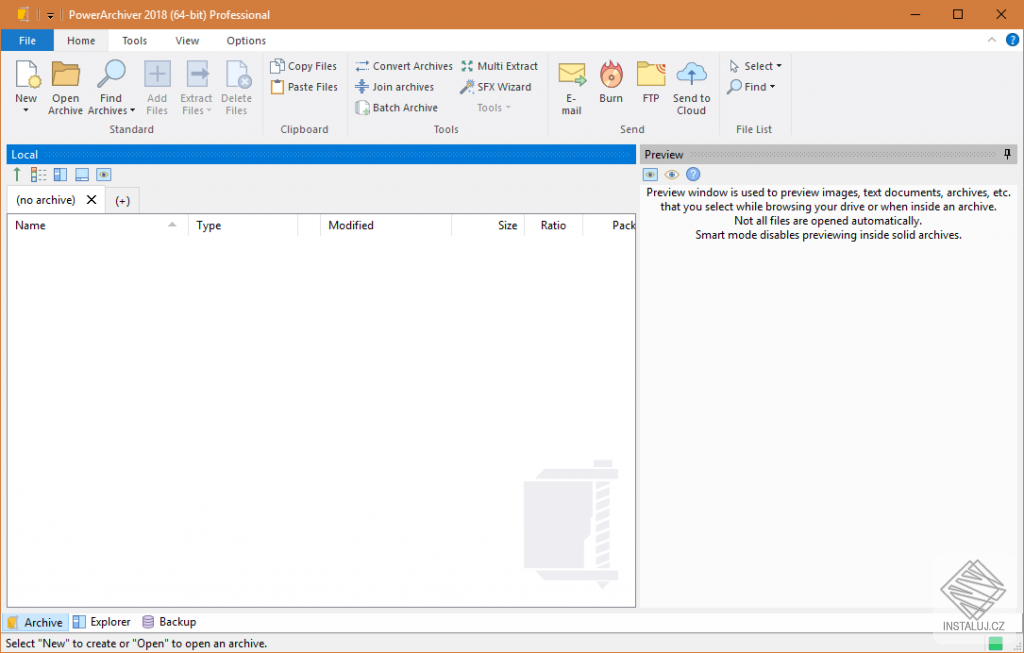Click the green status indicator in status bar
The width and height of the screenshot is (1024, 653).
[x=995, y=644]
